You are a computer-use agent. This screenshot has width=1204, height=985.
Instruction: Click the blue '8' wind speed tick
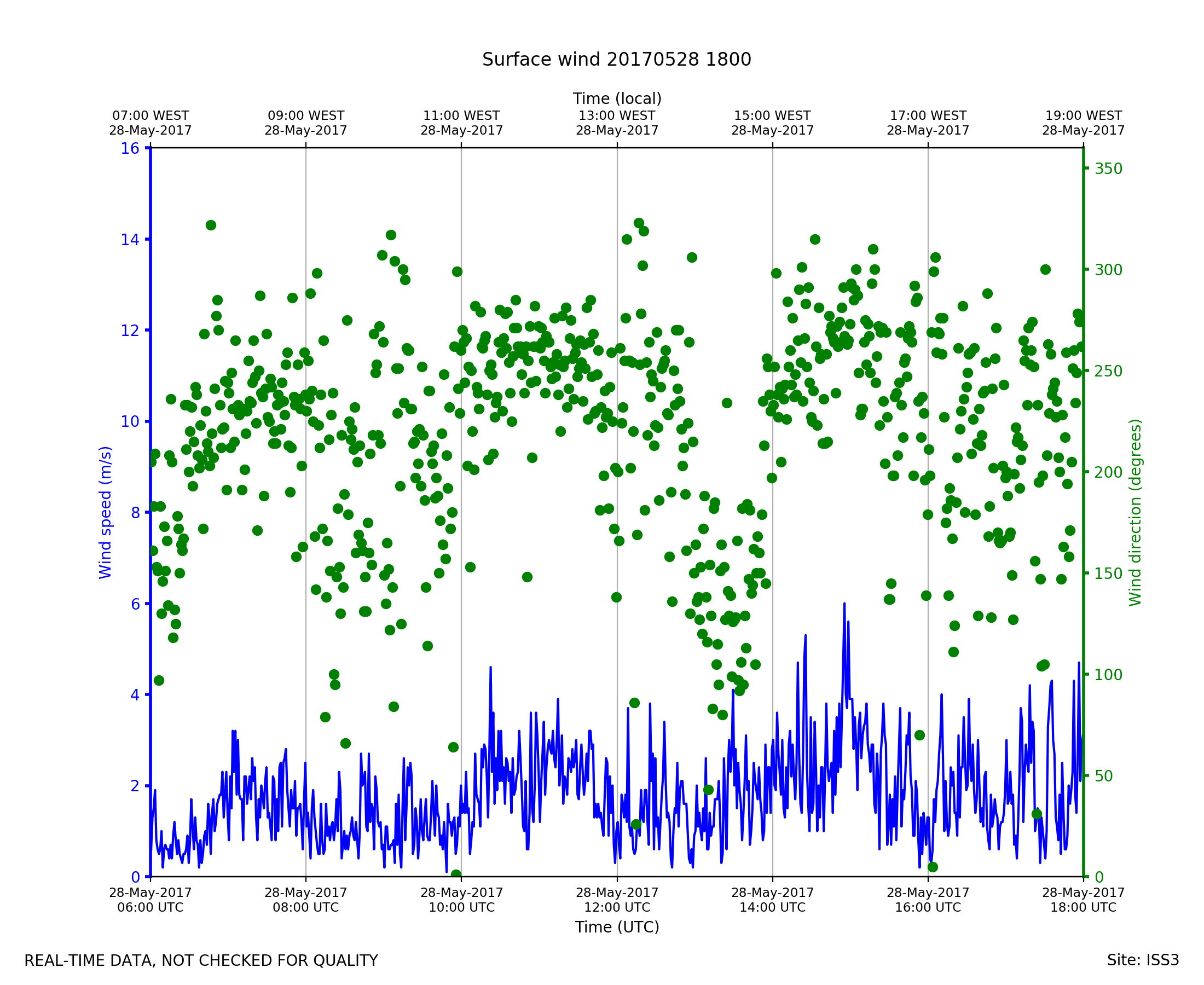135,513
